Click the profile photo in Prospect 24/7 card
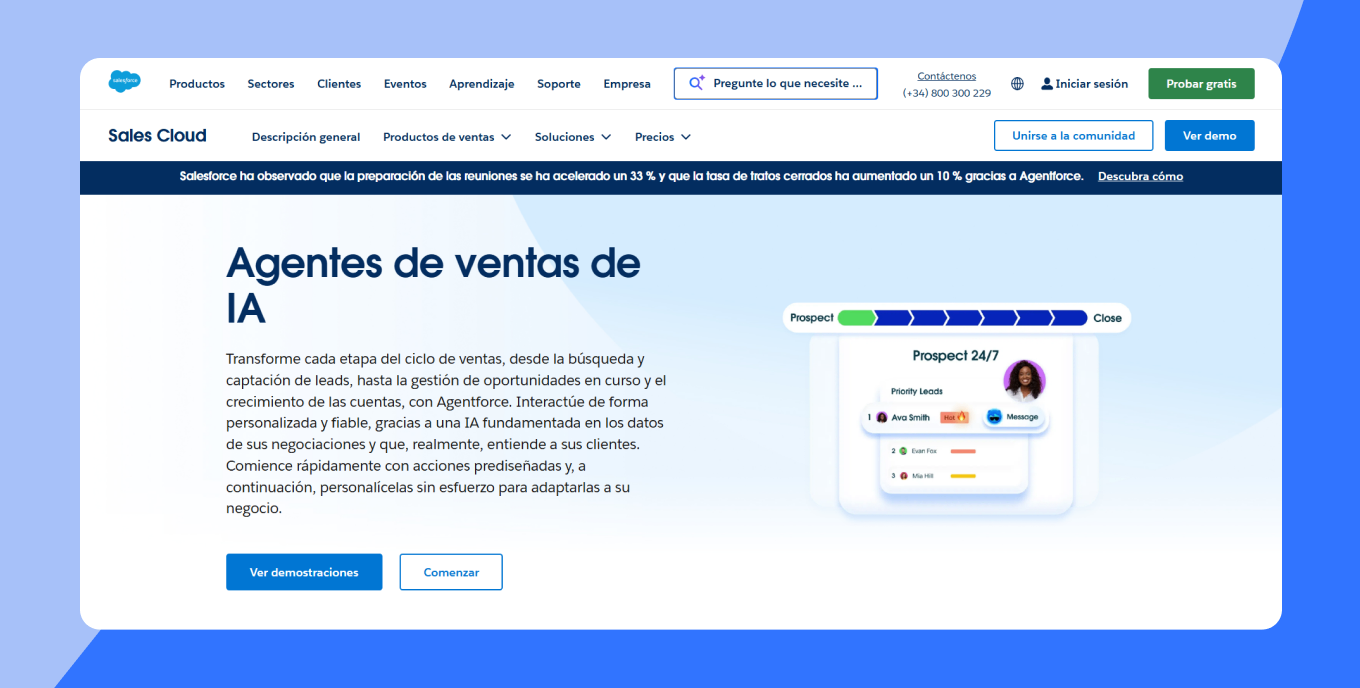This screenshot has width=1360, height=688. pos(1024,380)
